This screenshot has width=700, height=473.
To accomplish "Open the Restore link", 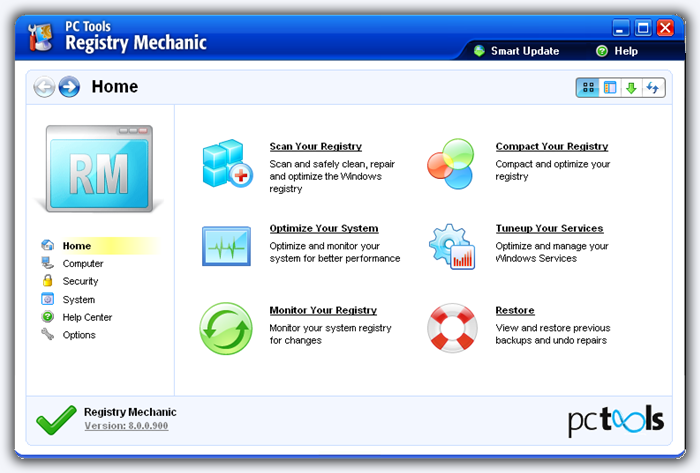I will 515,310.
